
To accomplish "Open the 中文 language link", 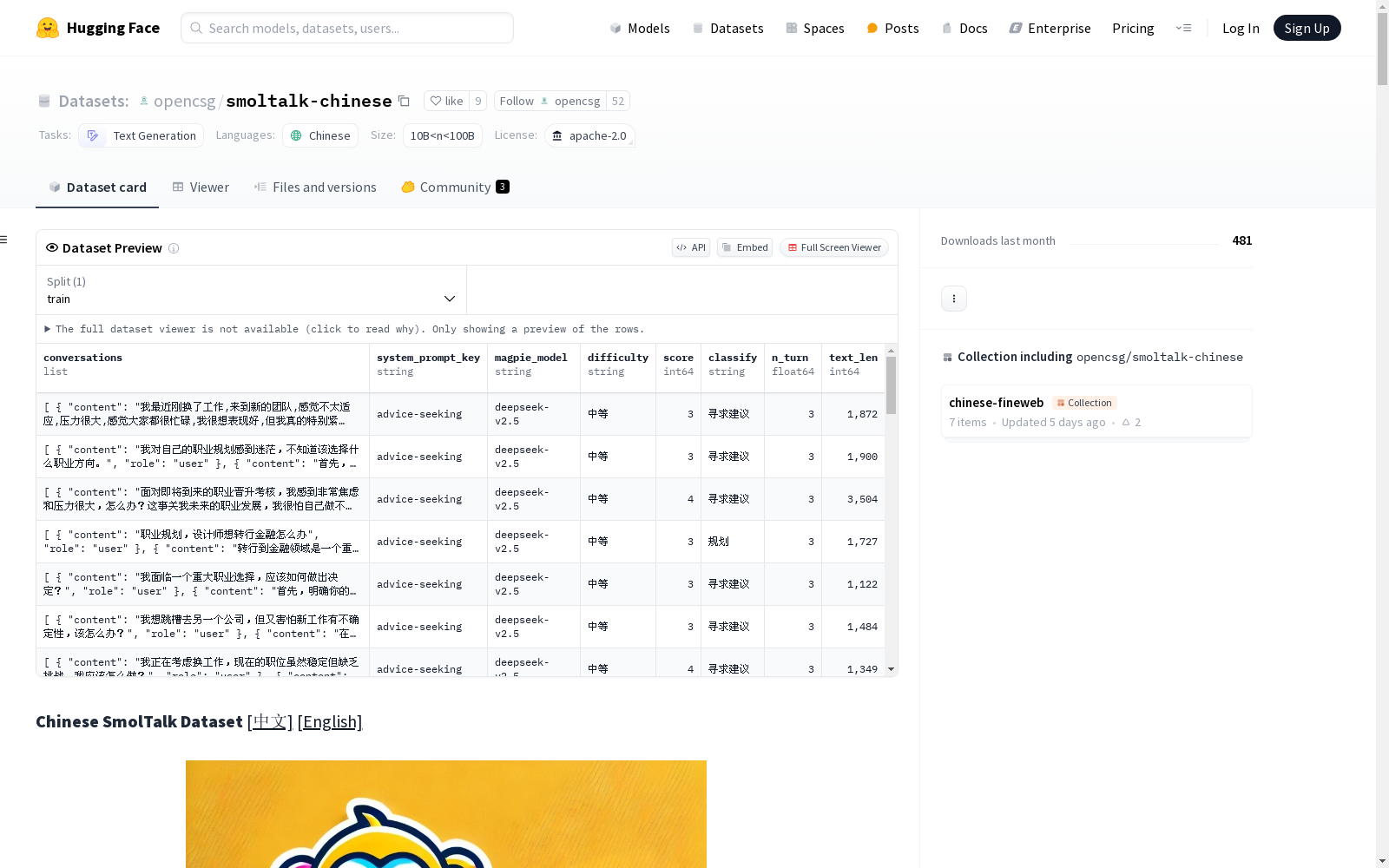I will point(270,722).
